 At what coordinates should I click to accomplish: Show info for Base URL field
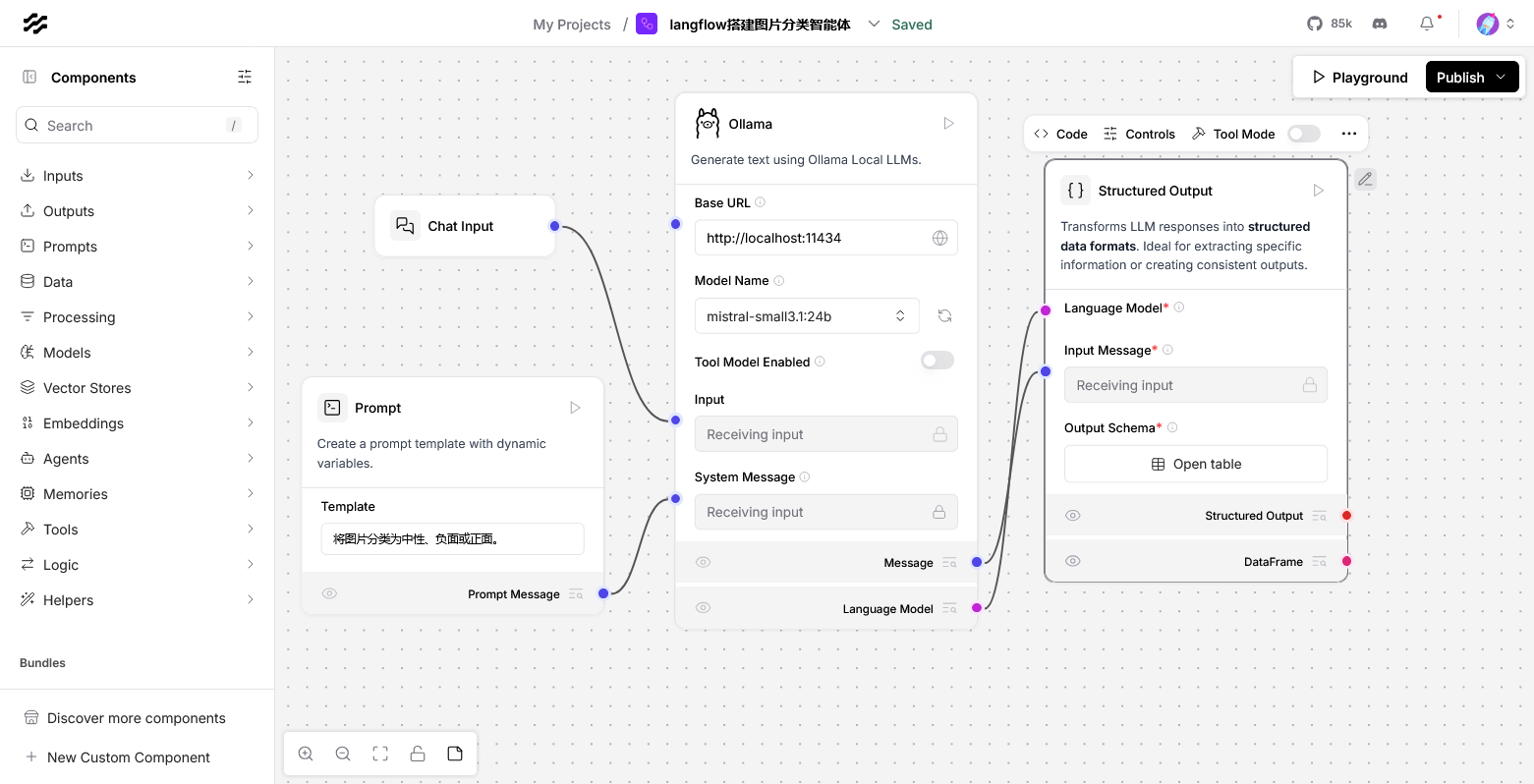point(760,202)
